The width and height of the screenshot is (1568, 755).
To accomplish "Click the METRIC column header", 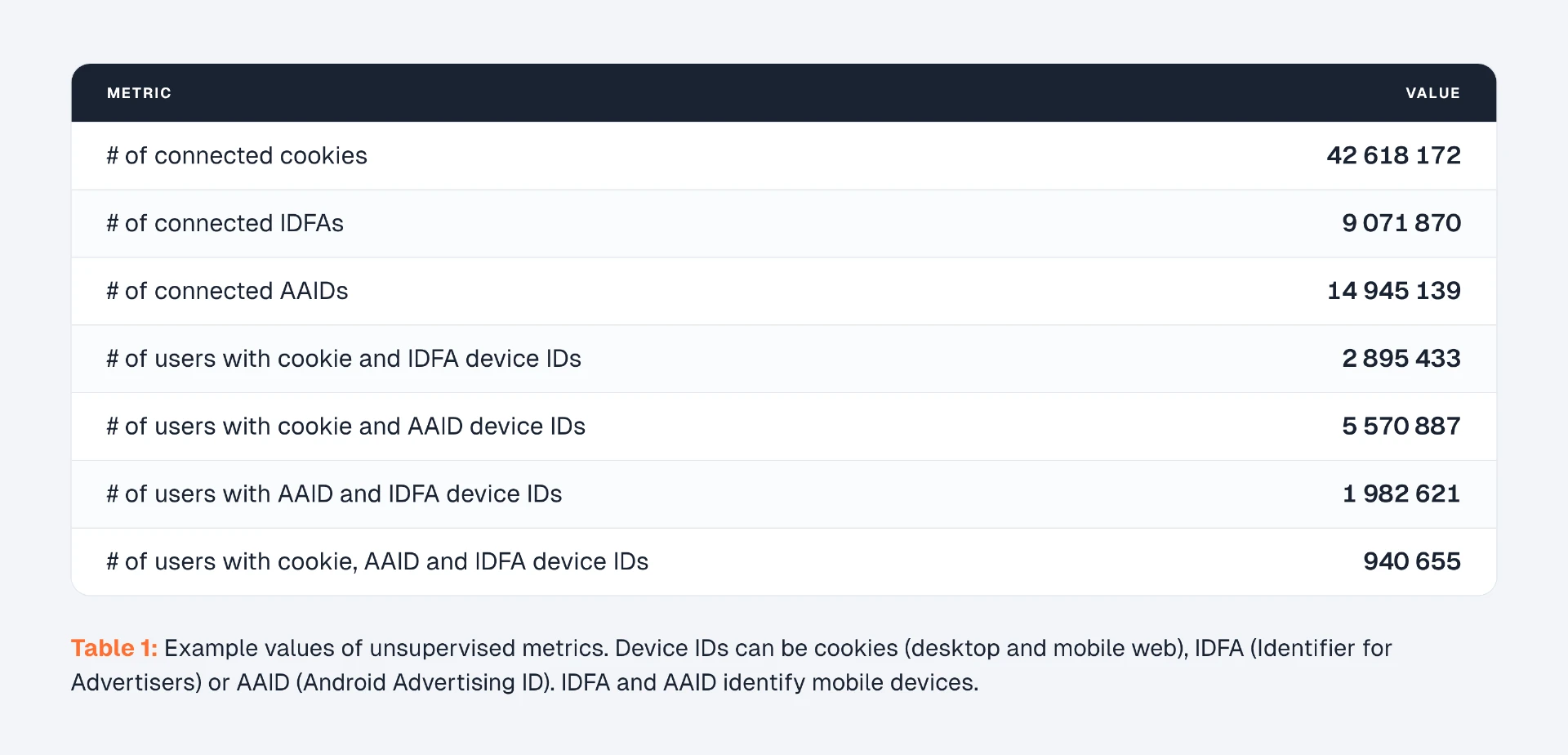I will coord(139,93).
